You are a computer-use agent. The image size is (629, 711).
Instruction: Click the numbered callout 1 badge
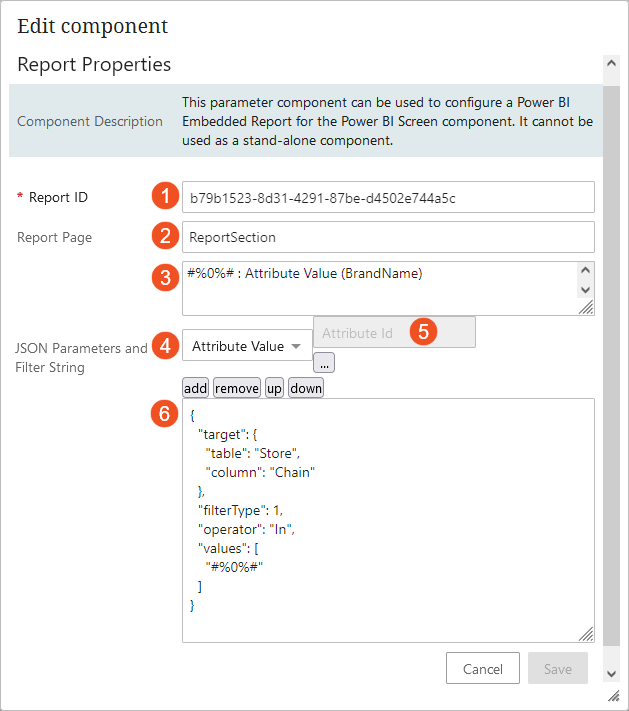point(166,196)
